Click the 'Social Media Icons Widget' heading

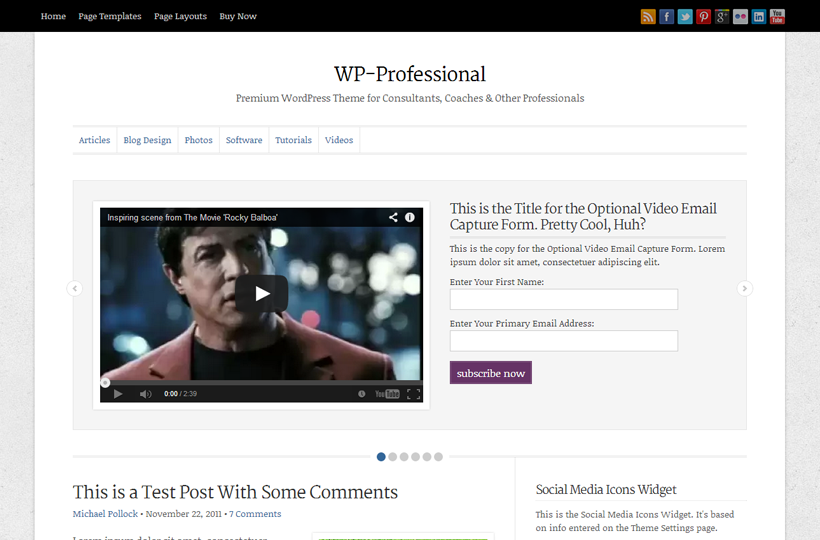click(606, 490)
